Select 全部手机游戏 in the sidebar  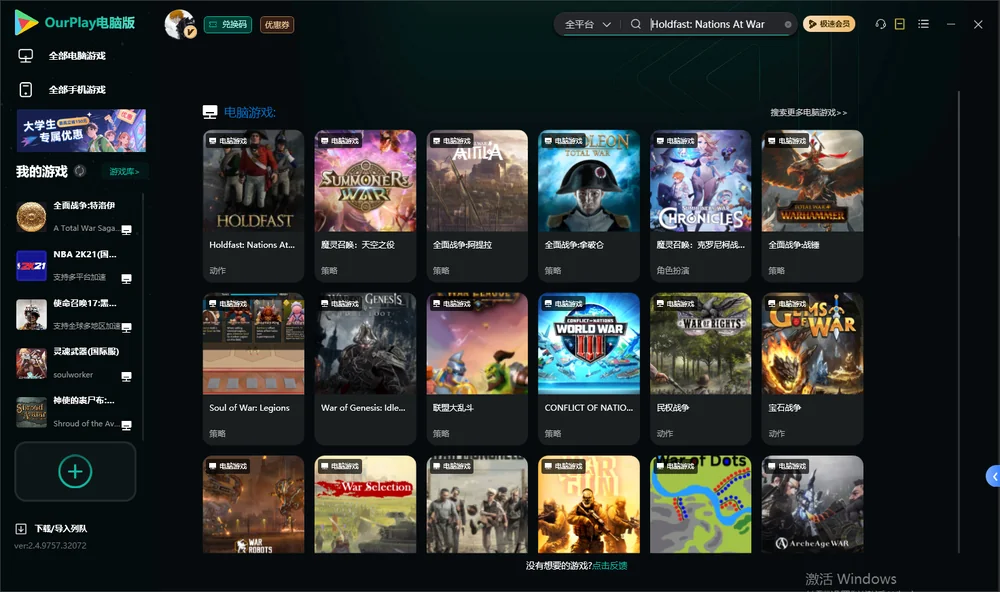tap(77, 89)
